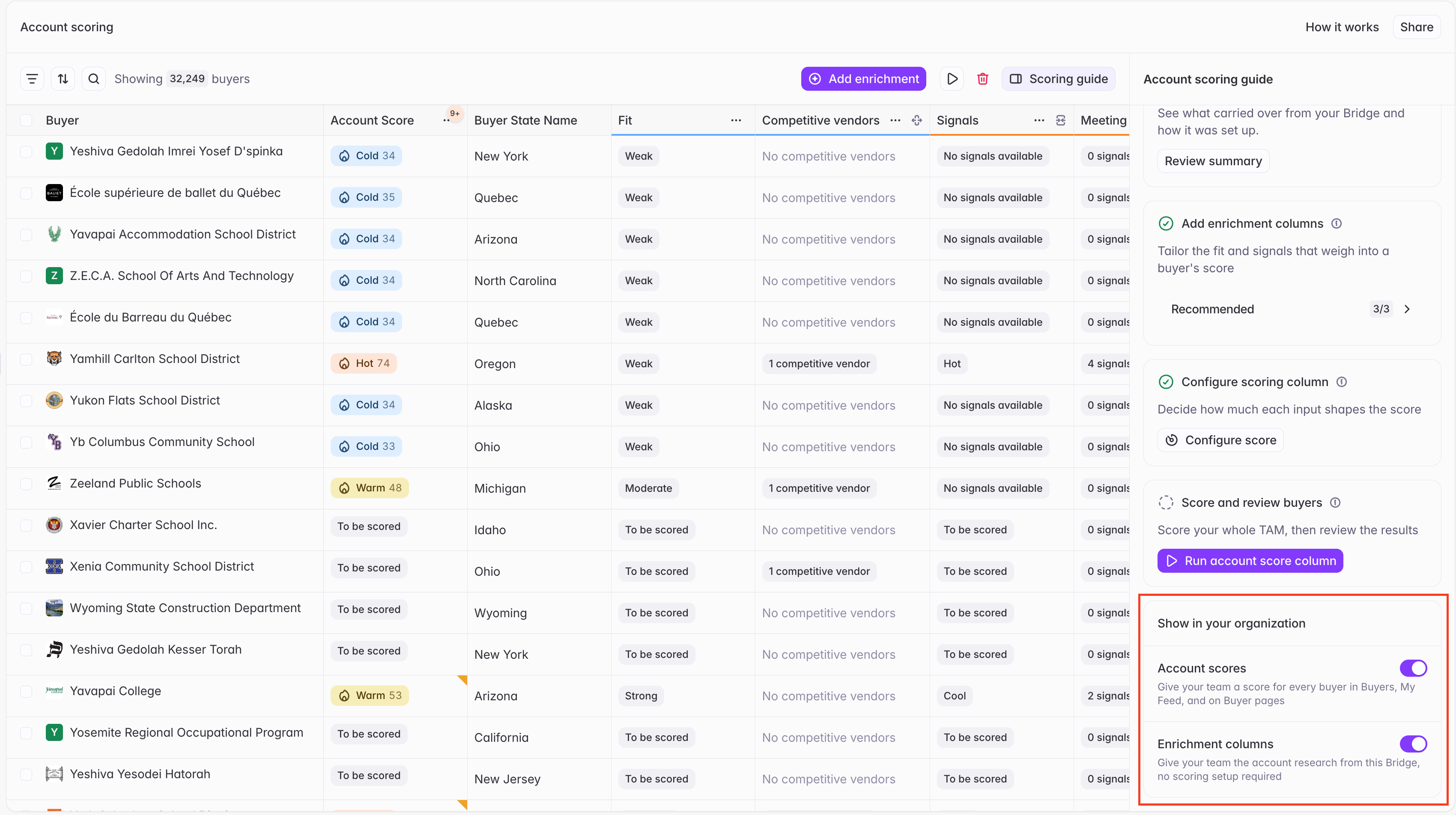The image size is (1456, 815).
Task: Click the Signals column type icon
Action: (1061, 120)
